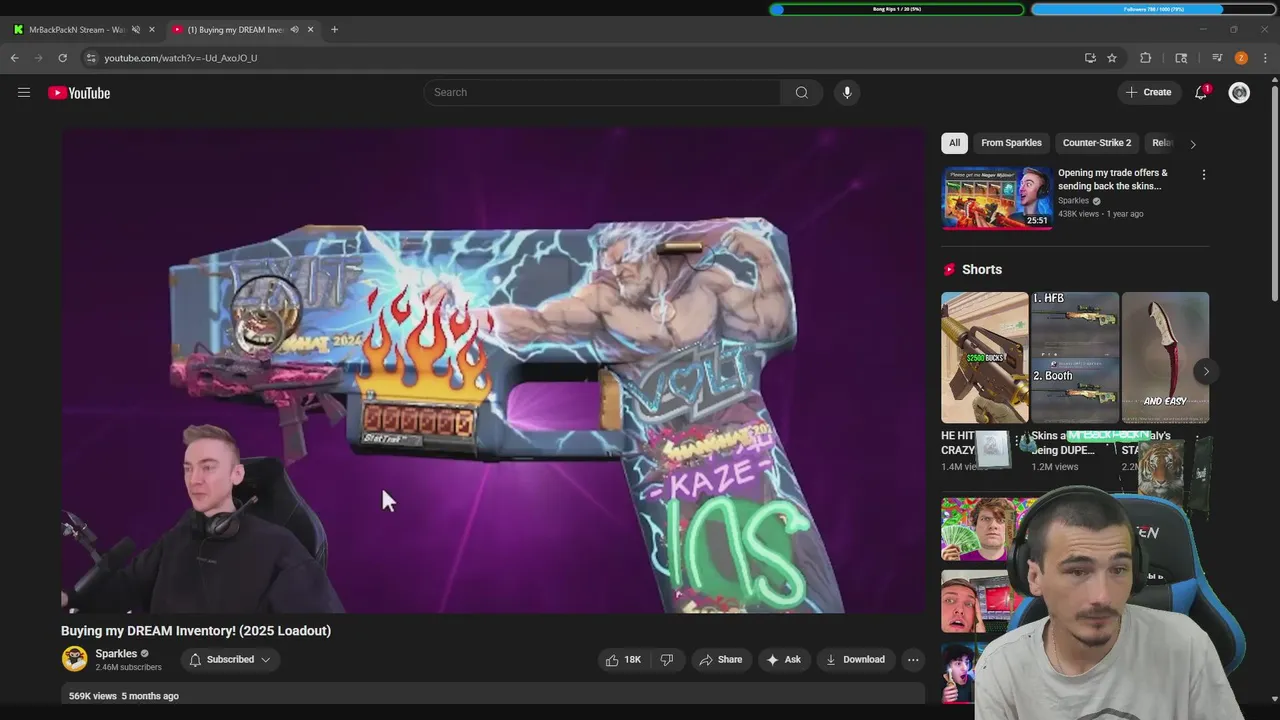The height and width of the screenshot is (720, 1280).
Task: Open the YouTube hamburger guide menu
Action: (x=24, y=93)
